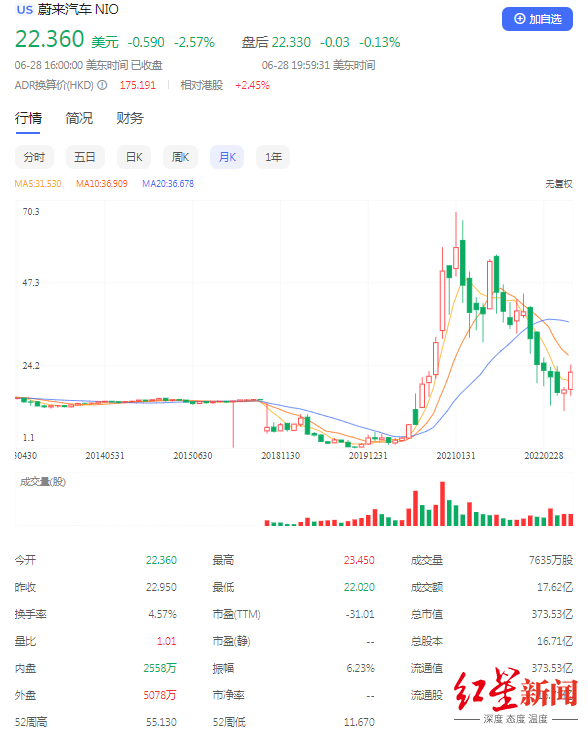This screenshot has width=588, height=735.
Task: Select the 月K chart period
Action: 227,157
